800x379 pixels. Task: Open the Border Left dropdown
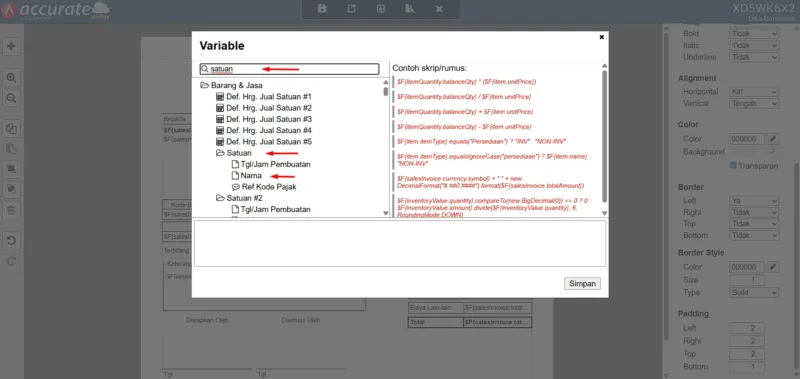point(754,200)
